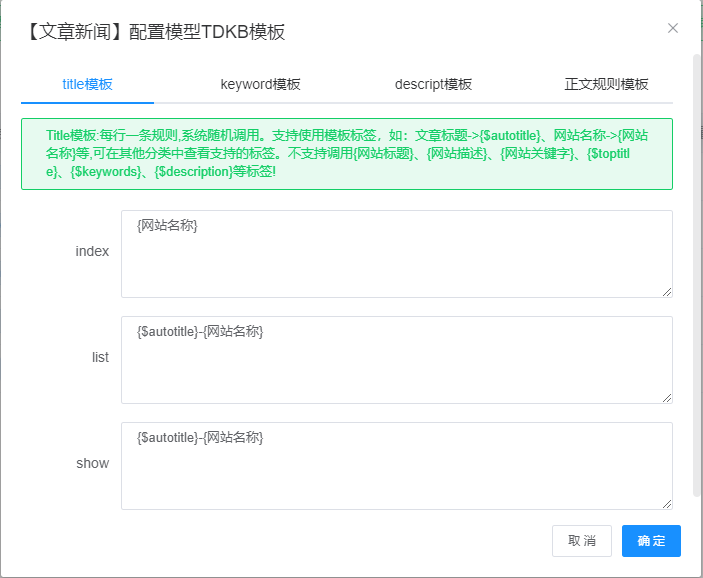Open the keyword模板 tab
Image resolution: width=703 pixels, height=578 pixels.
260,84
